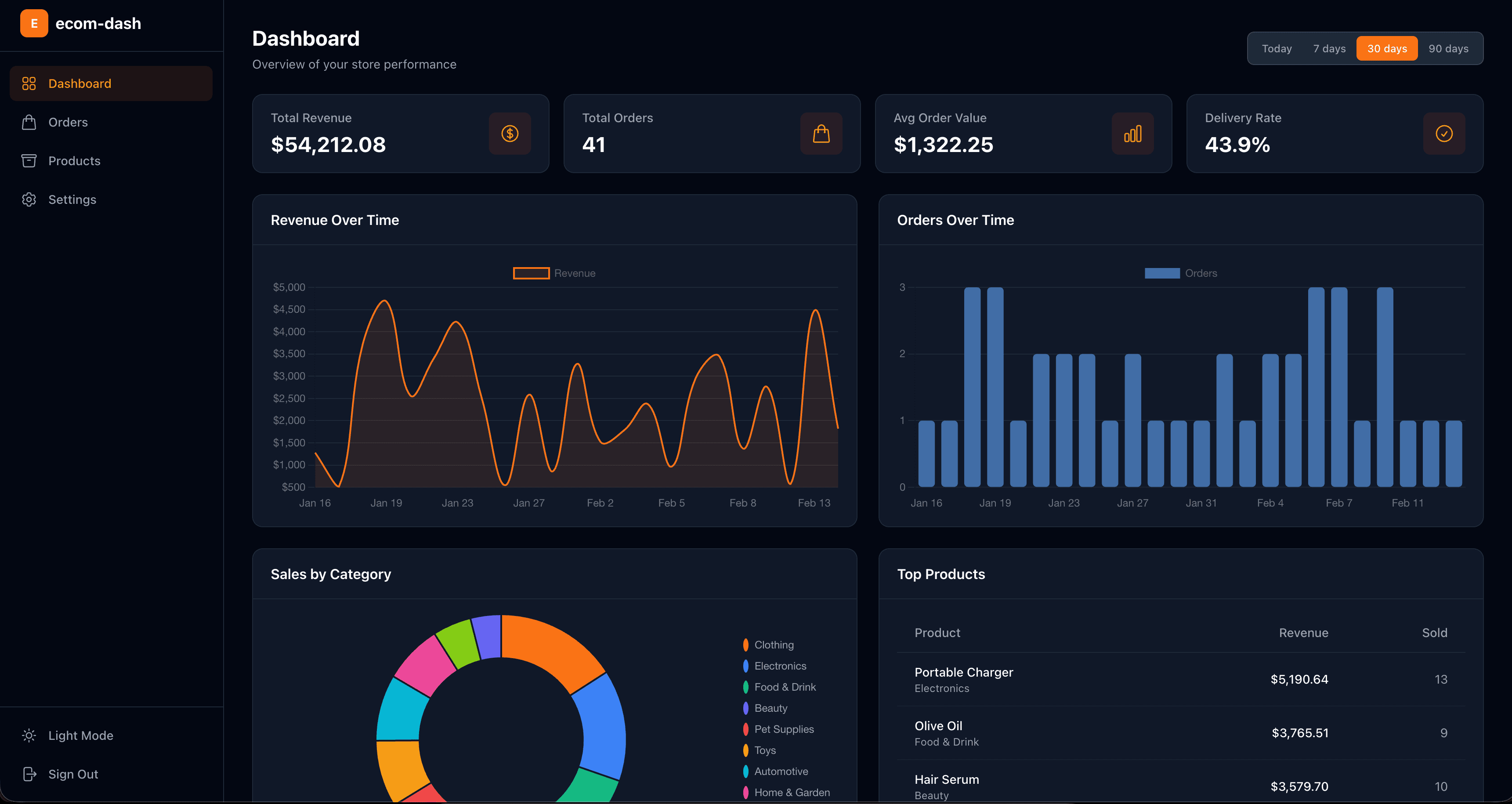
Task: Click the Orders shopping bag sidebar icon
Action: coord(29,122)
